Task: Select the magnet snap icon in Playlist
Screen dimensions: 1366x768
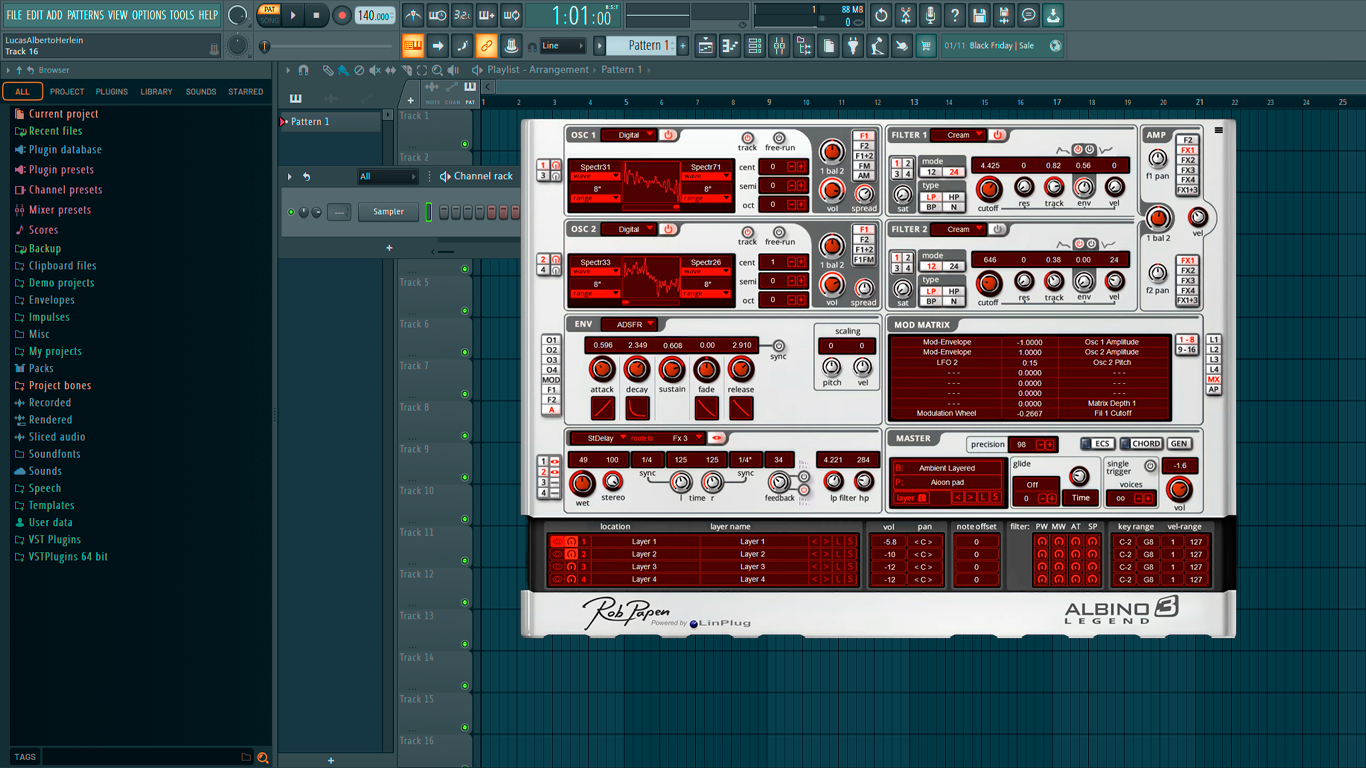Action: point(303,70)
